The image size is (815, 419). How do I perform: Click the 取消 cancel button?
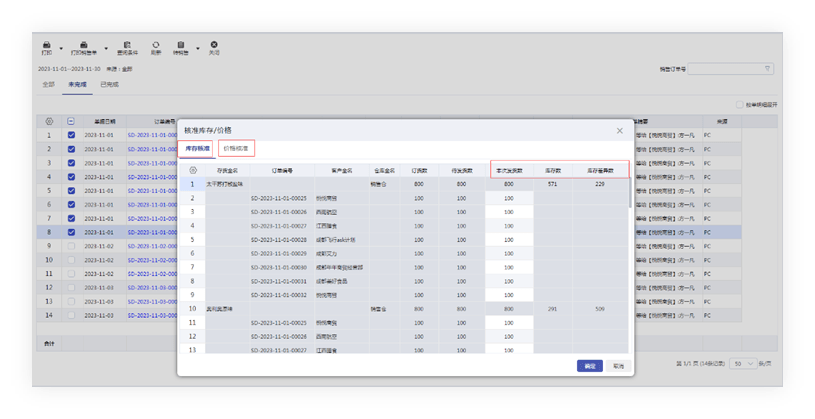(x=618, y=366)
